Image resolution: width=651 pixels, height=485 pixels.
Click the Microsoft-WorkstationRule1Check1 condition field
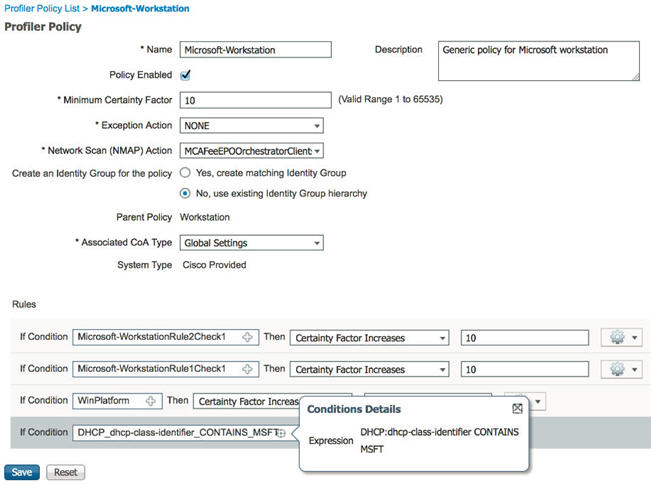point(166,369)
